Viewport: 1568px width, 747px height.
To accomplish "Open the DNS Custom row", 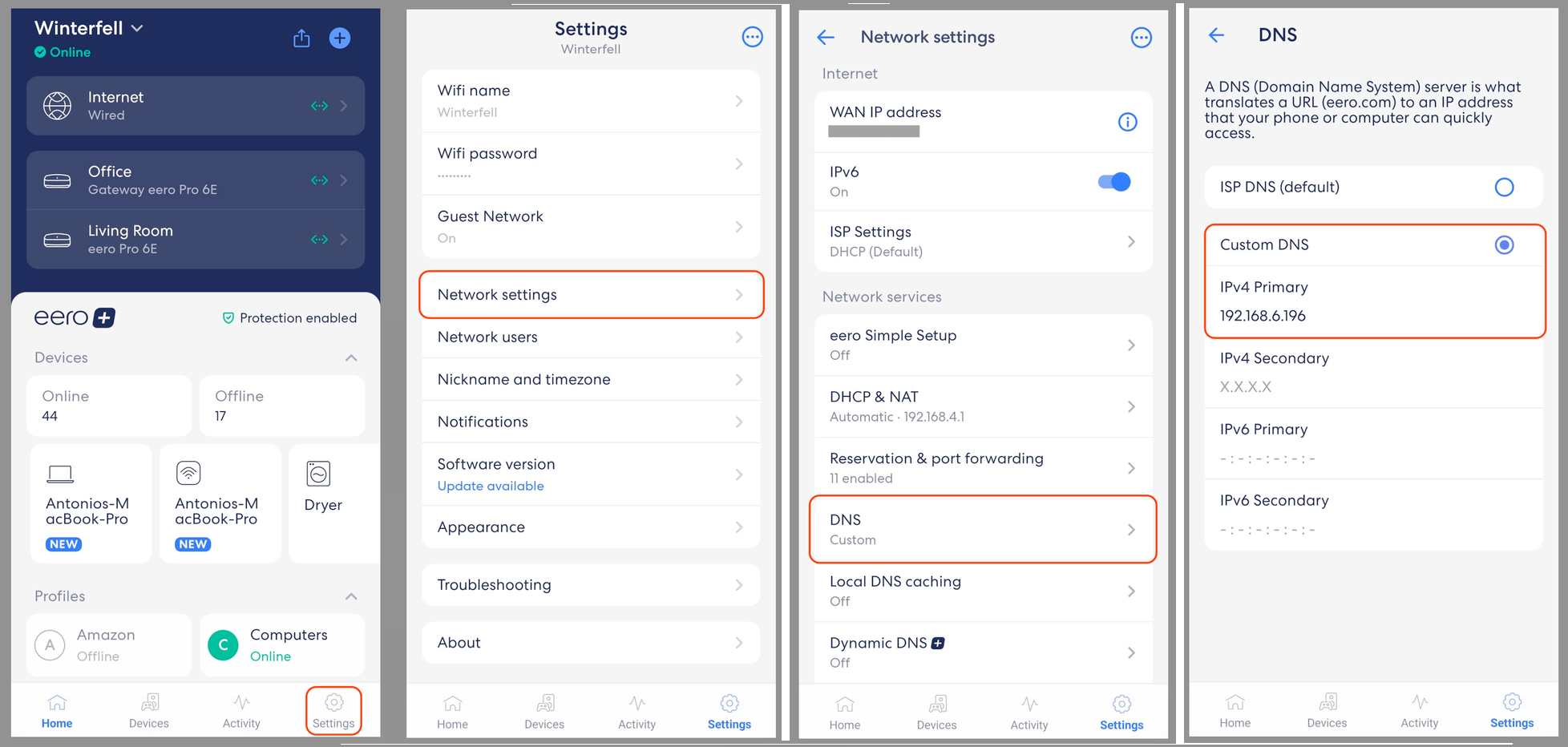I will (983, 529).
